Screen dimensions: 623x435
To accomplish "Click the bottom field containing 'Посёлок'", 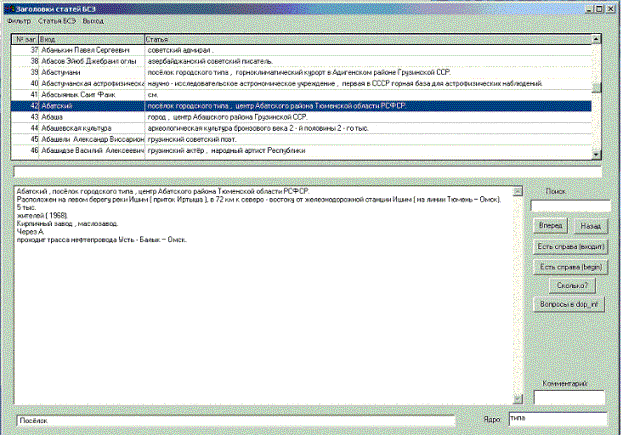I will click(235, 421).
